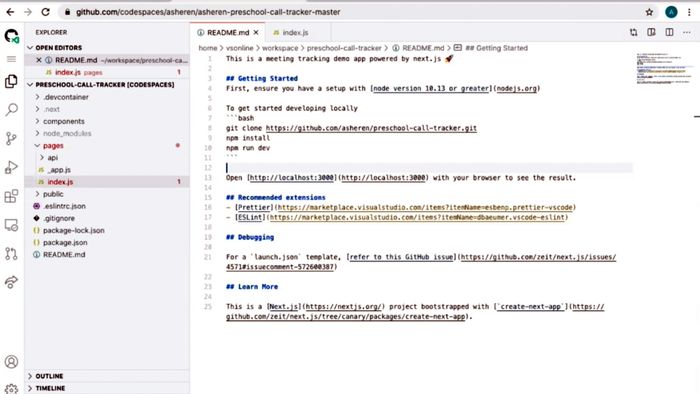Open the GitHub Pull Requests view
This screenshot has height=394, width=700.
coord(11,253)
